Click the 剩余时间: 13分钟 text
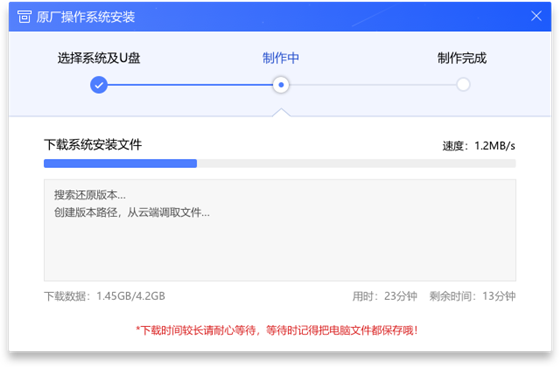The image size is (560, 367). [472, 296]
